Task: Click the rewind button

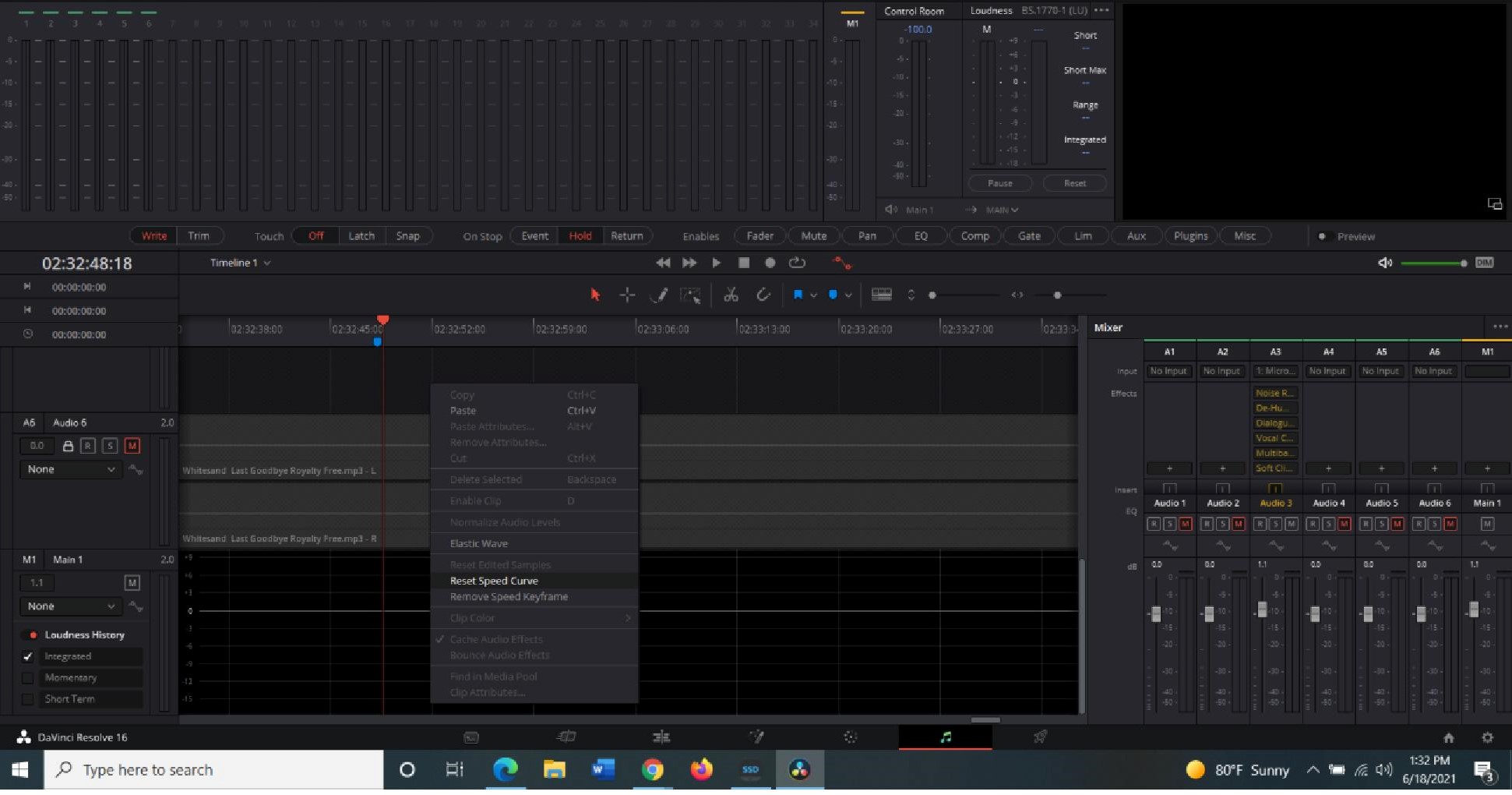Action: point(663,263)
